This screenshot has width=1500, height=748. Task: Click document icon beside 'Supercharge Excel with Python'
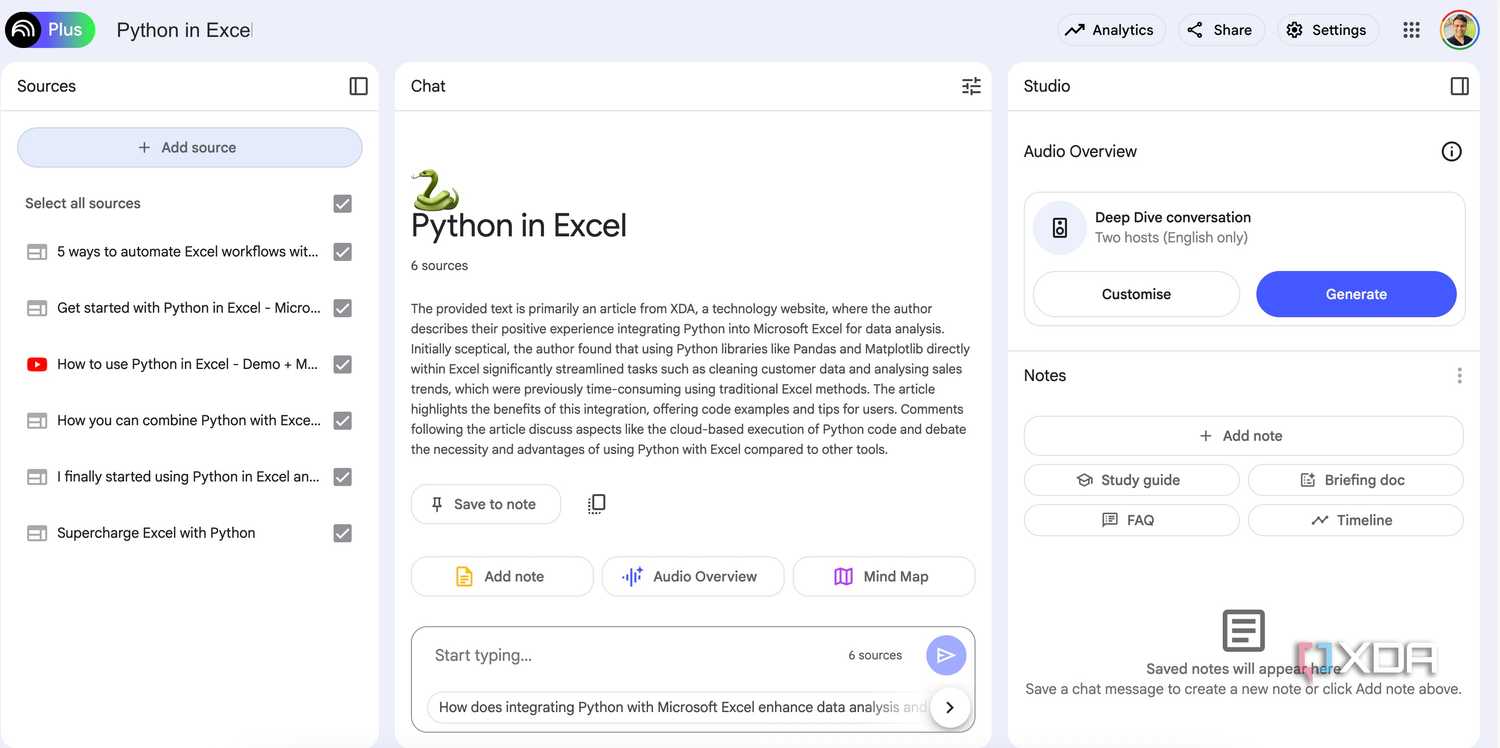37,534
